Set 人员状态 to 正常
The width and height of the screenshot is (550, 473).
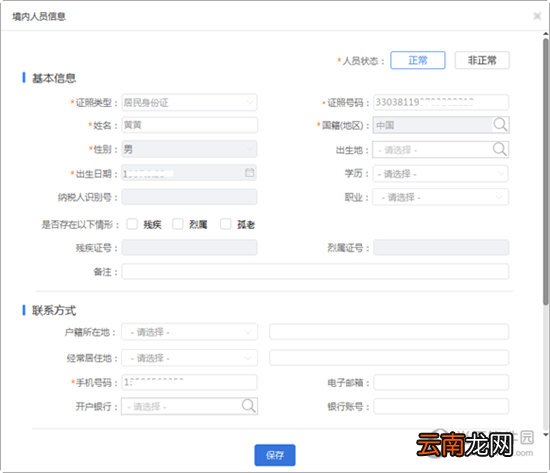[x=418, y=60]
